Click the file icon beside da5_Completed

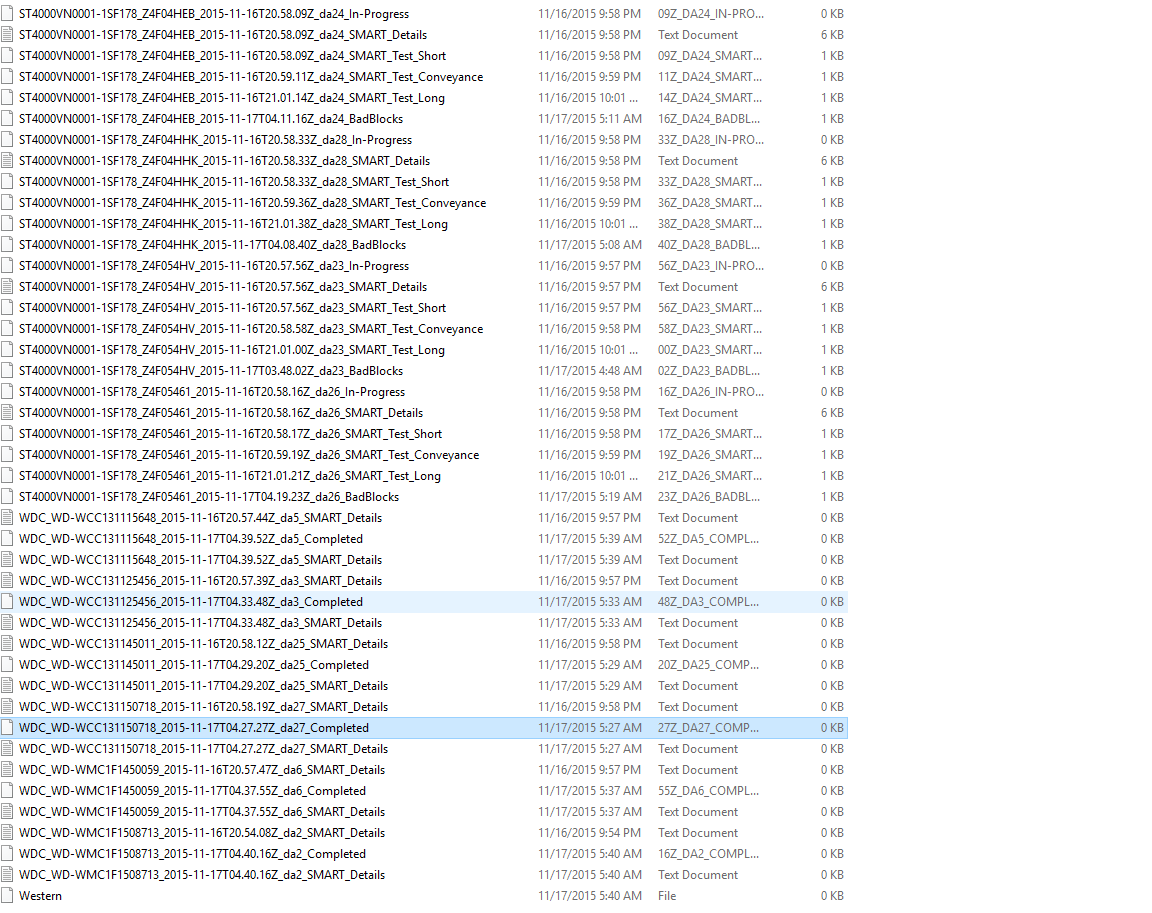click(x=7, y=538)
